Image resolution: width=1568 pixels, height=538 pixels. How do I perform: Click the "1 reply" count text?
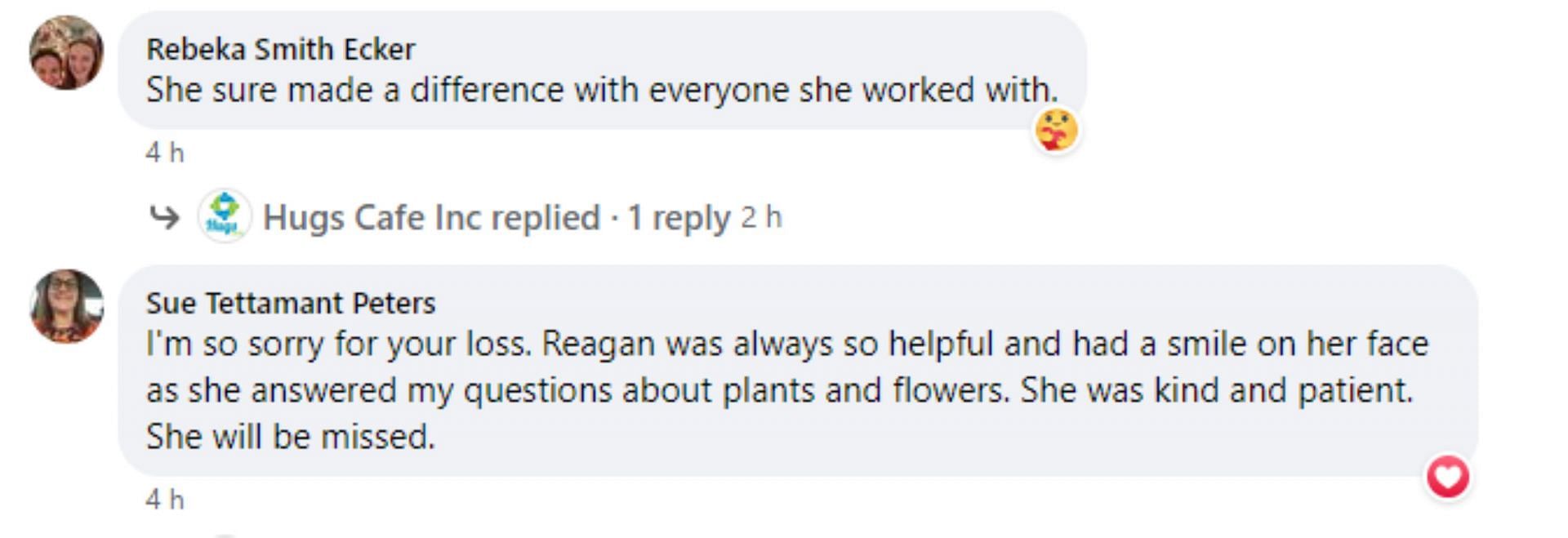[x=678, y=218]
